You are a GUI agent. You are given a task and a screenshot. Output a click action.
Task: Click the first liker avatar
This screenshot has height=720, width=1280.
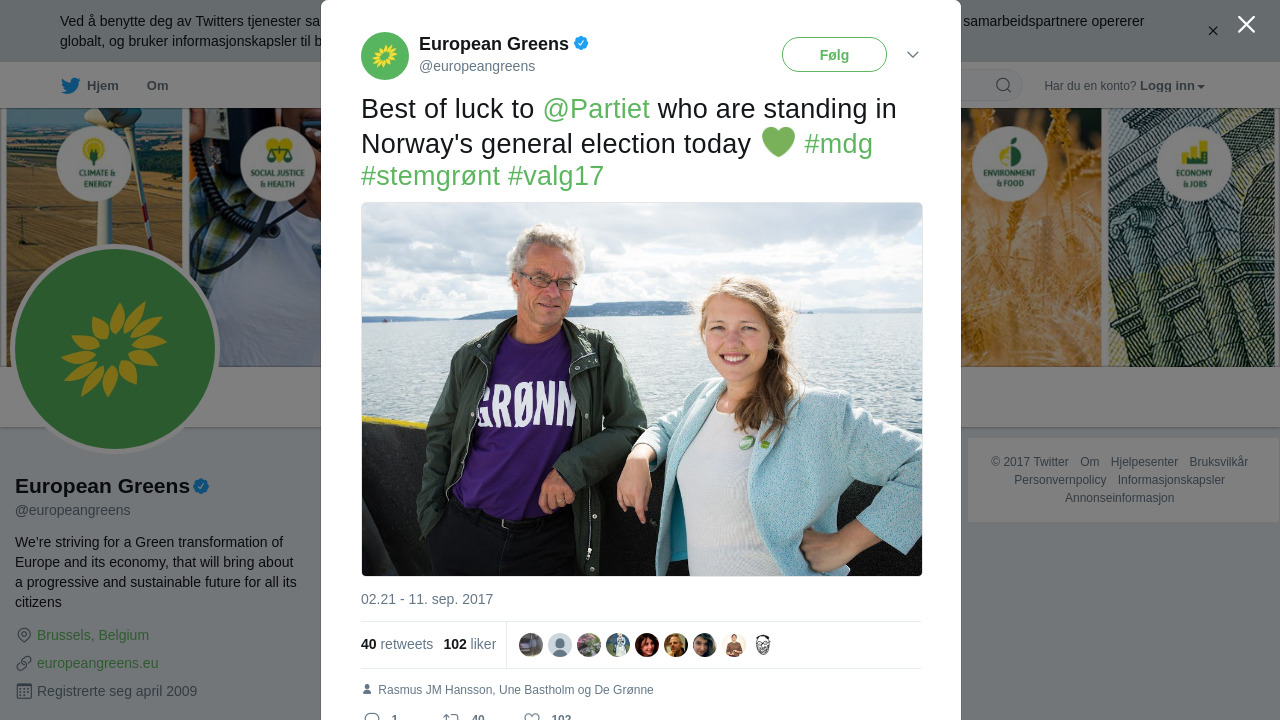point(531,645)
